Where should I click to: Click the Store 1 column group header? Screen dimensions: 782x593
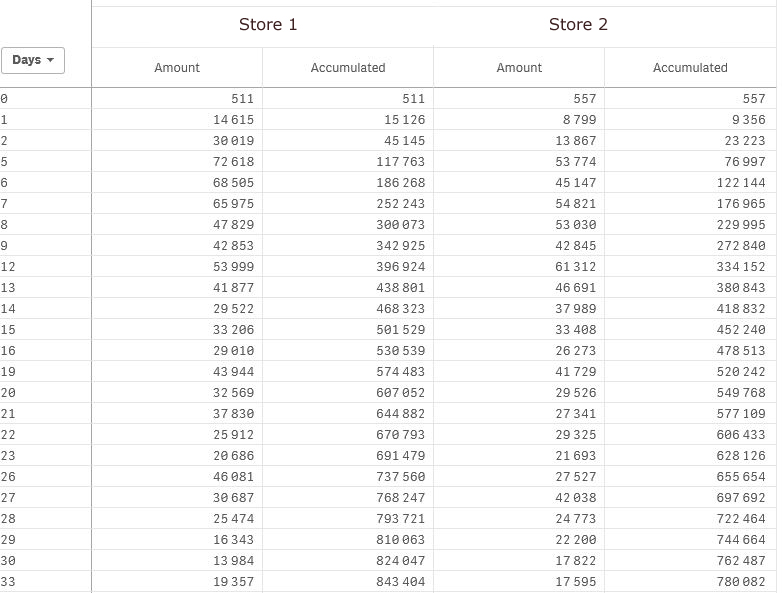click(268, 24)
